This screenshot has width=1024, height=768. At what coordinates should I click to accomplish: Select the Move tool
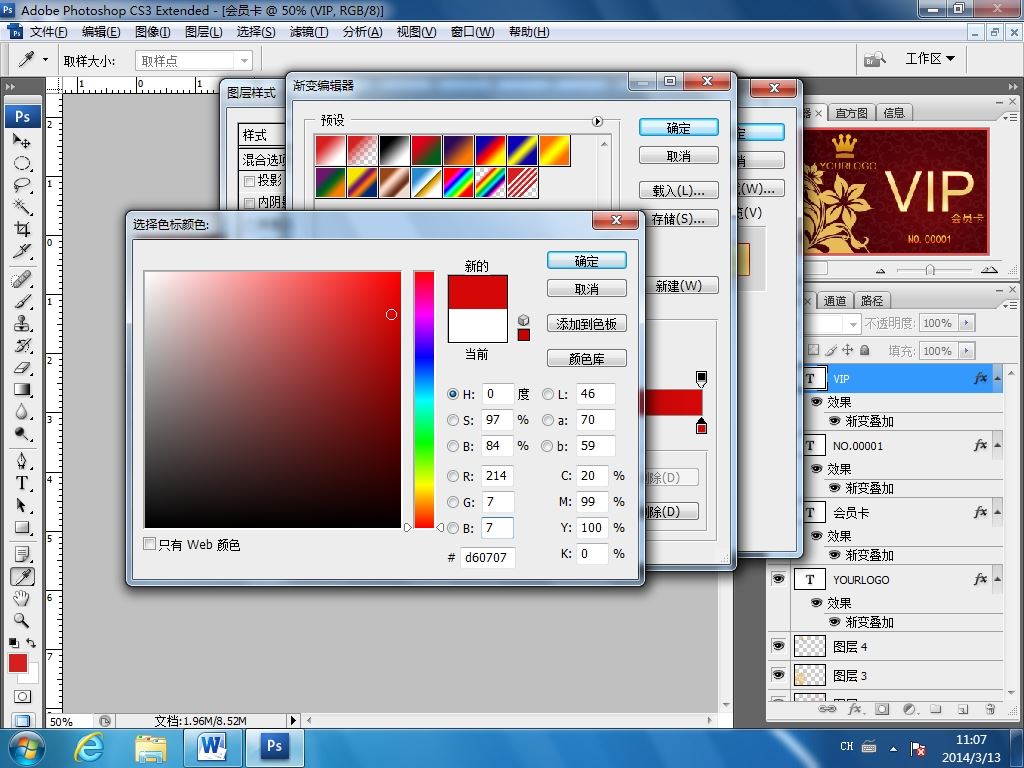pos(22,140)
